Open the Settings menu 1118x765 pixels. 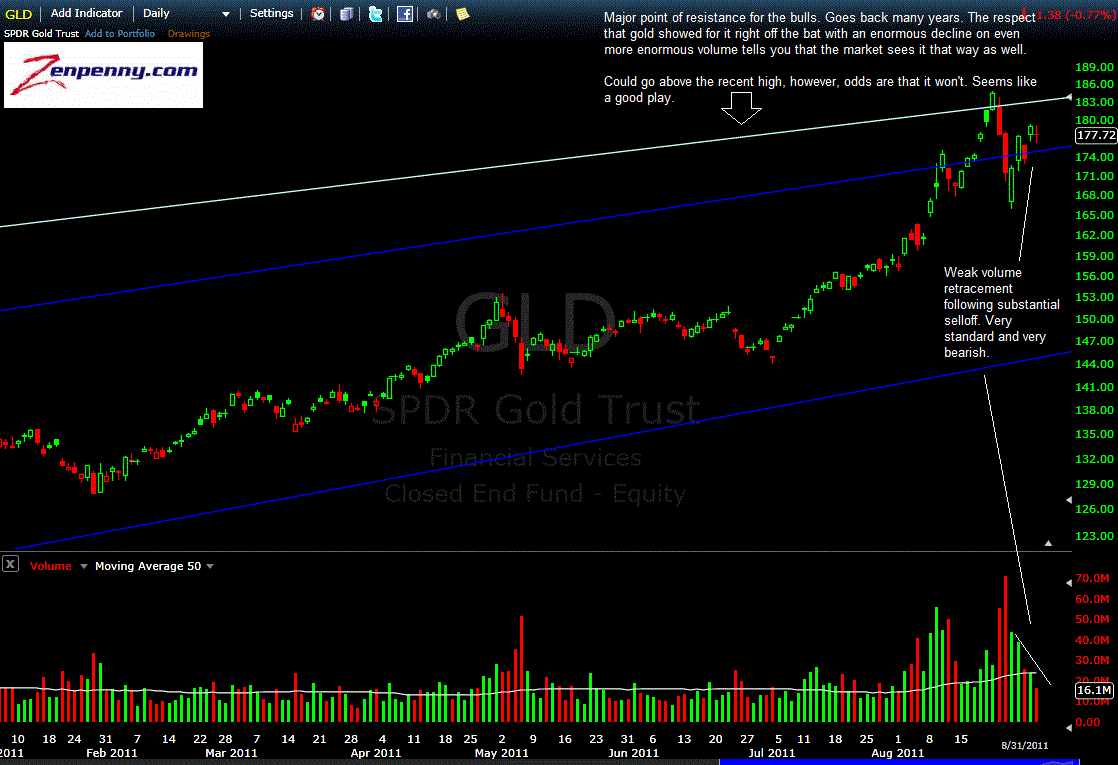pos(271,14)
